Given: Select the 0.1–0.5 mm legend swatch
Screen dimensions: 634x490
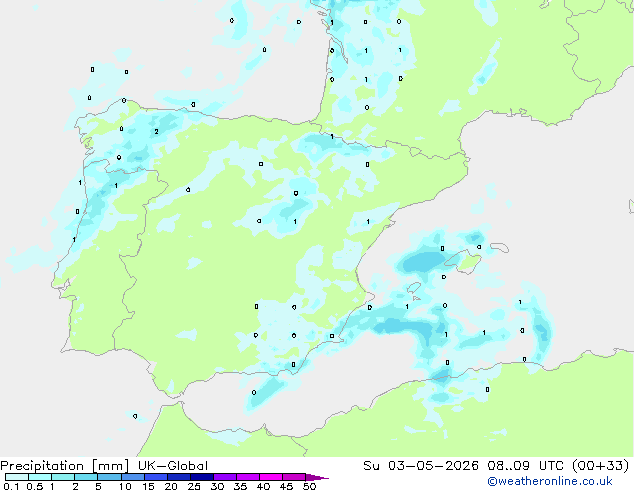Looking at the screenshot, I should click(x=17, y=477).
